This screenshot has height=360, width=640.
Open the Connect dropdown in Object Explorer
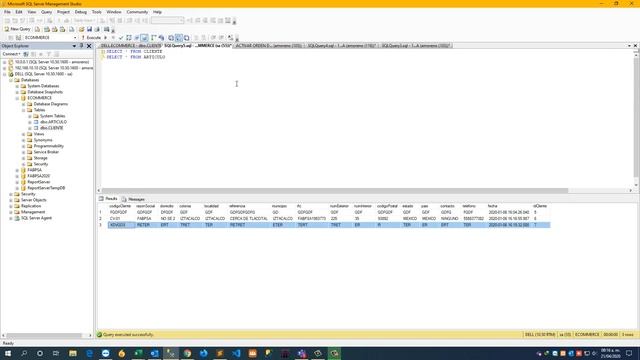(11, 54)
